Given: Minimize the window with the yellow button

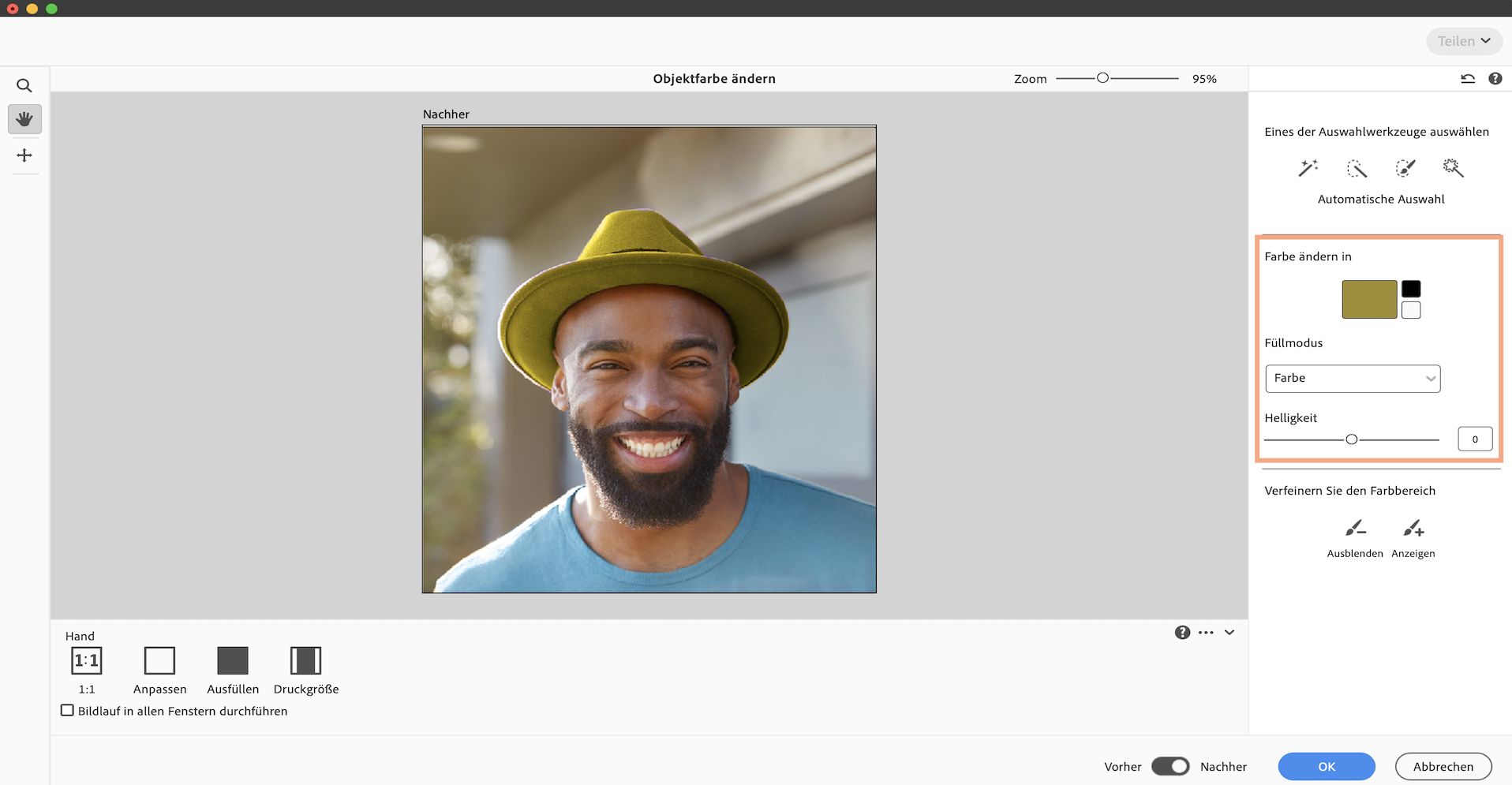Looking at the screenshot, I should [32, 9].
